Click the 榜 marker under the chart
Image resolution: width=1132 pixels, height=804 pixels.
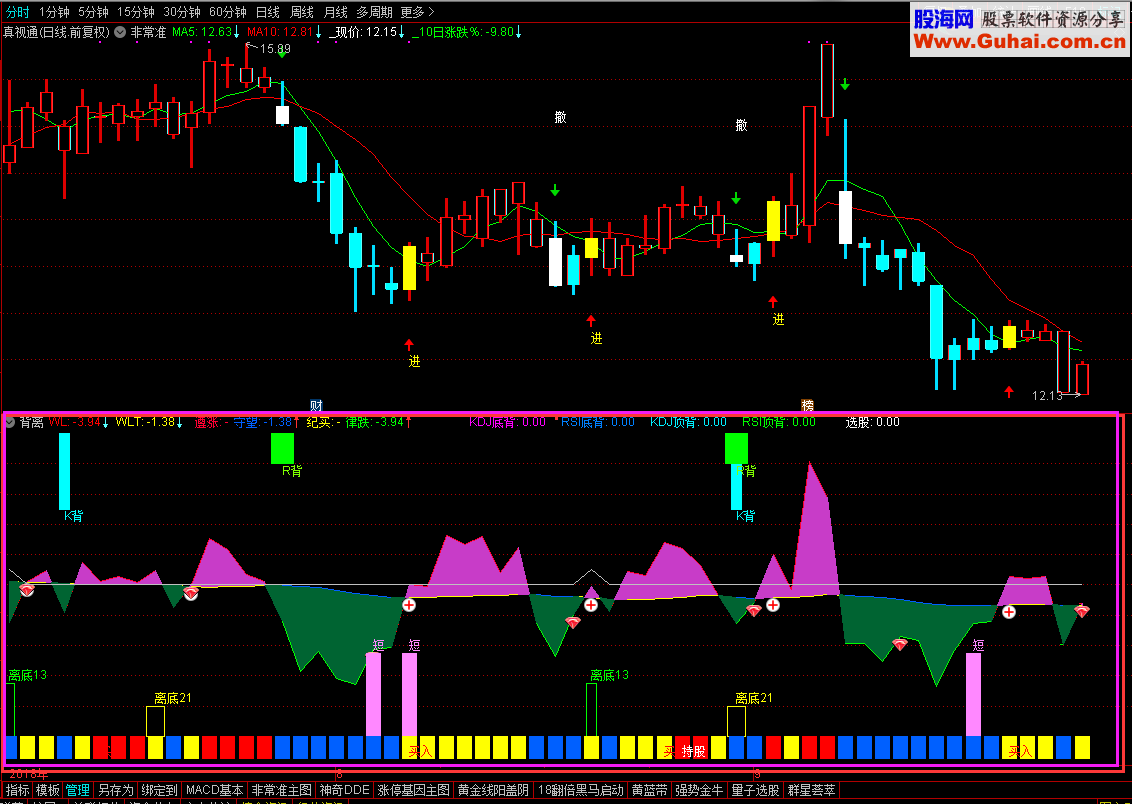pos(807,406)
